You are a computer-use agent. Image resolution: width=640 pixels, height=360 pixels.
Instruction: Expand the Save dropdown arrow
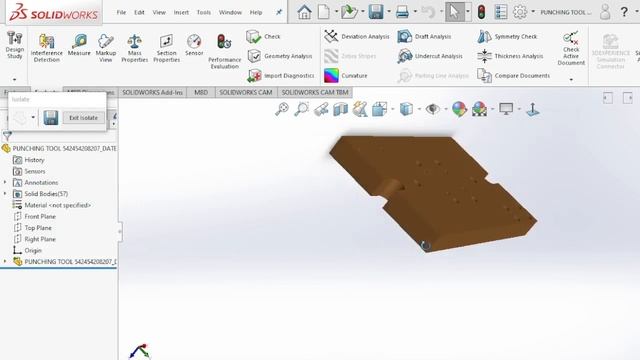[x=389, y=12]
